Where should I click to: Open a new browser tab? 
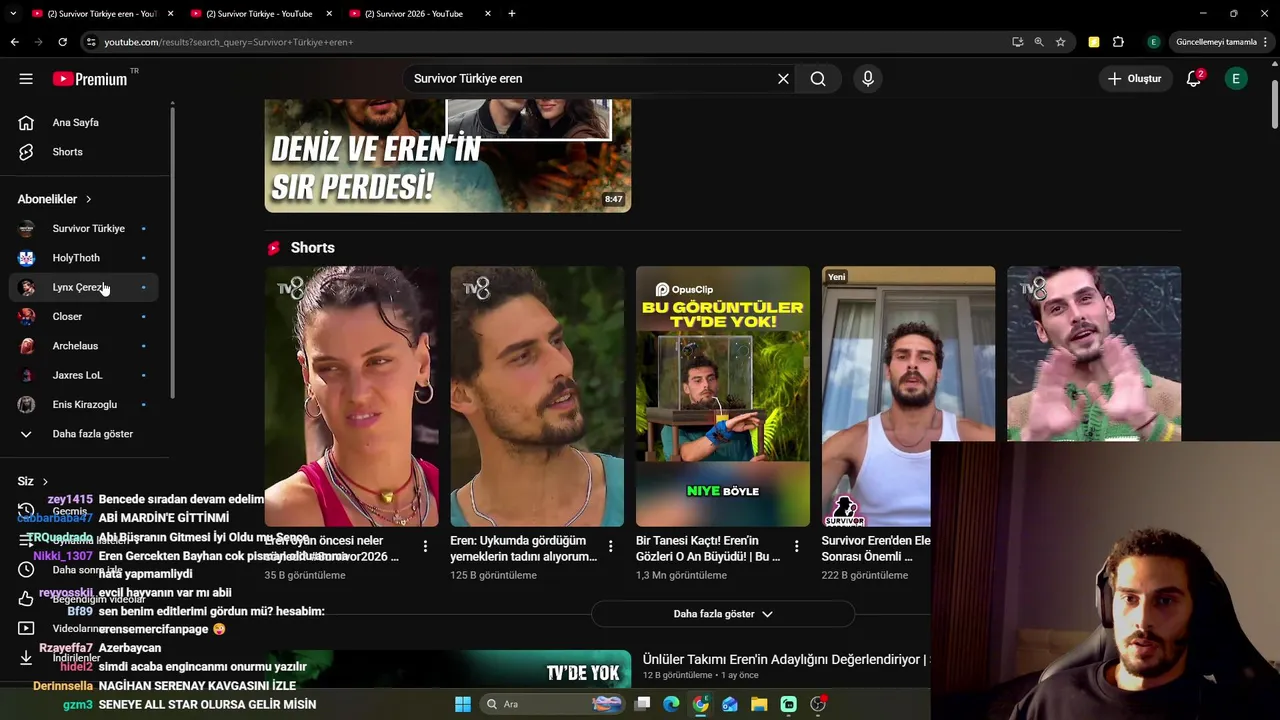coord(512,14)
